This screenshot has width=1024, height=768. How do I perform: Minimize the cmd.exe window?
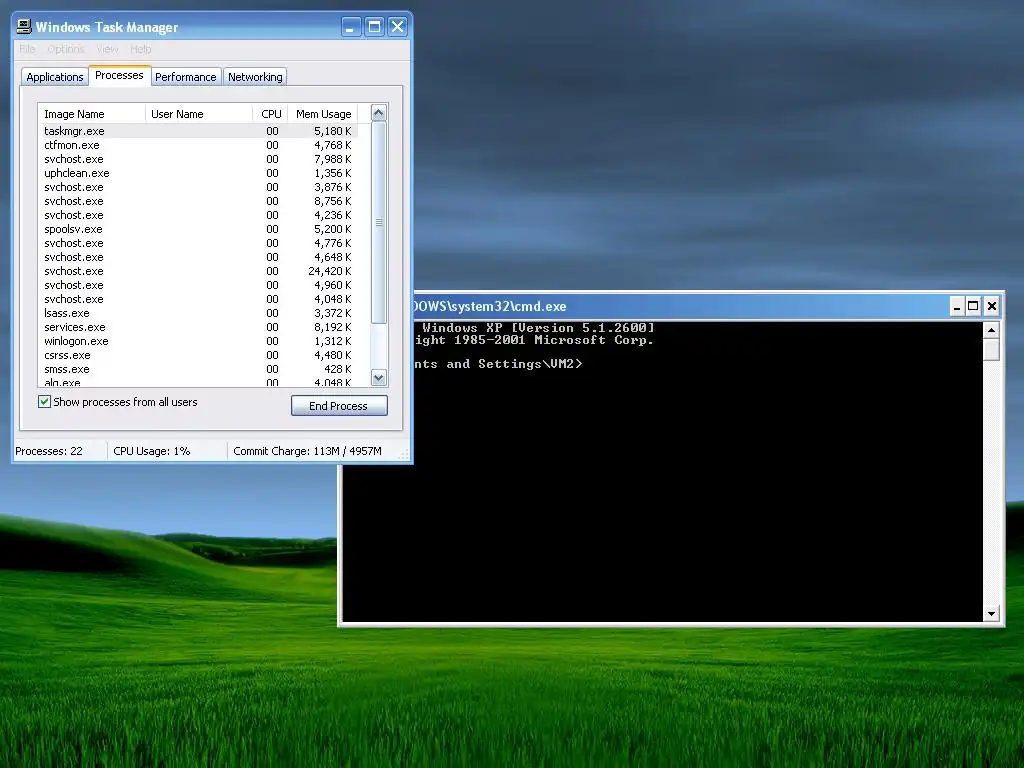[957, 306]
